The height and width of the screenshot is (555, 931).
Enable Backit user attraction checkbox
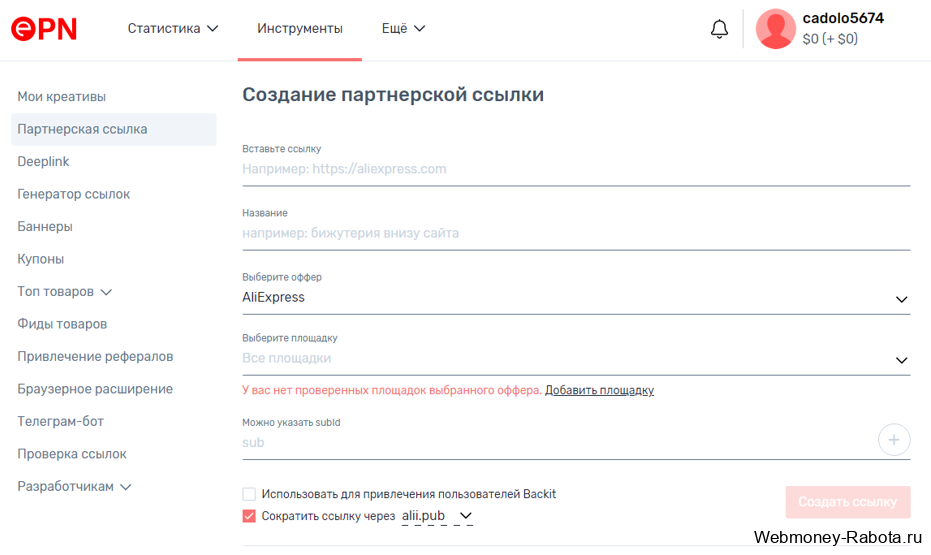[249, 494]
